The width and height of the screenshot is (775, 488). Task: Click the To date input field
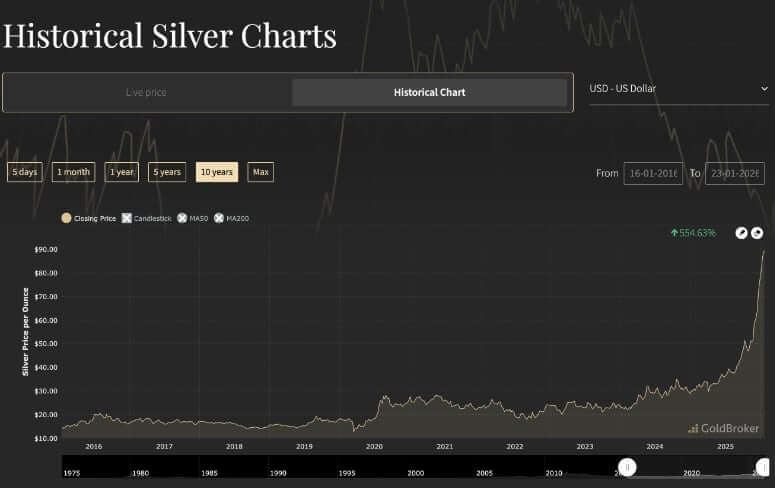[734, 173]
